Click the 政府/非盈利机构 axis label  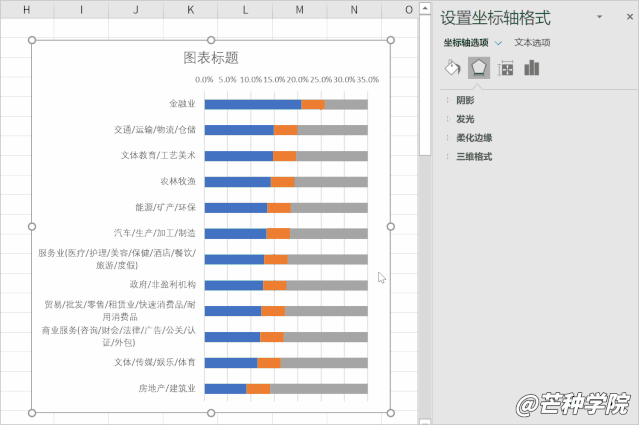163,284
